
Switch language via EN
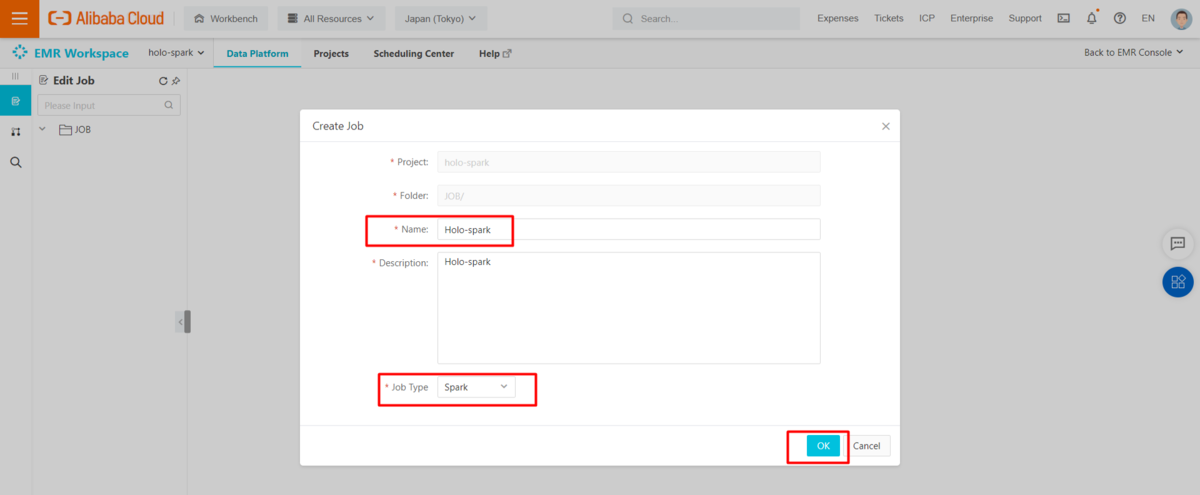[x=1148, y=18]
